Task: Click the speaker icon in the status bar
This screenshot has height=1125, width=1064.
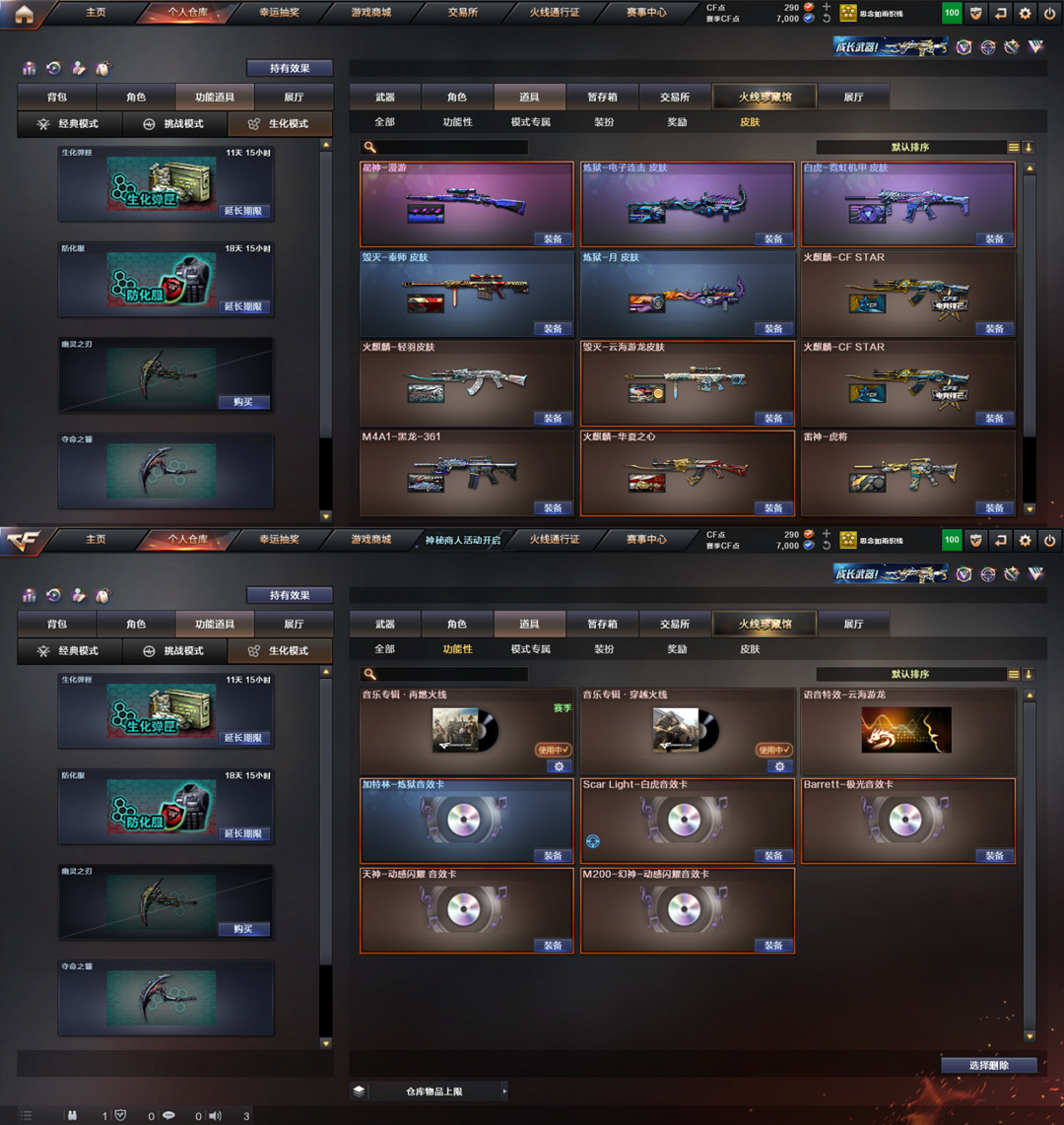Action: coord(215,1116)
